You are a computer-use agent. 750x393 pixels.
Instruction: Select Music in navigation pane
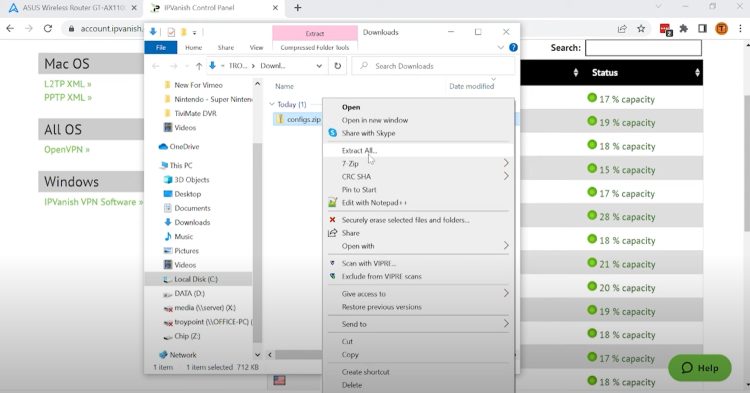point(183,237)
